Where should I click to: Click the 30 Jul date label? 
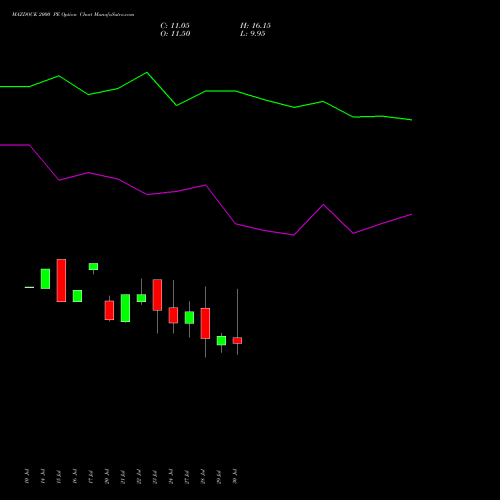click(235, 476)
